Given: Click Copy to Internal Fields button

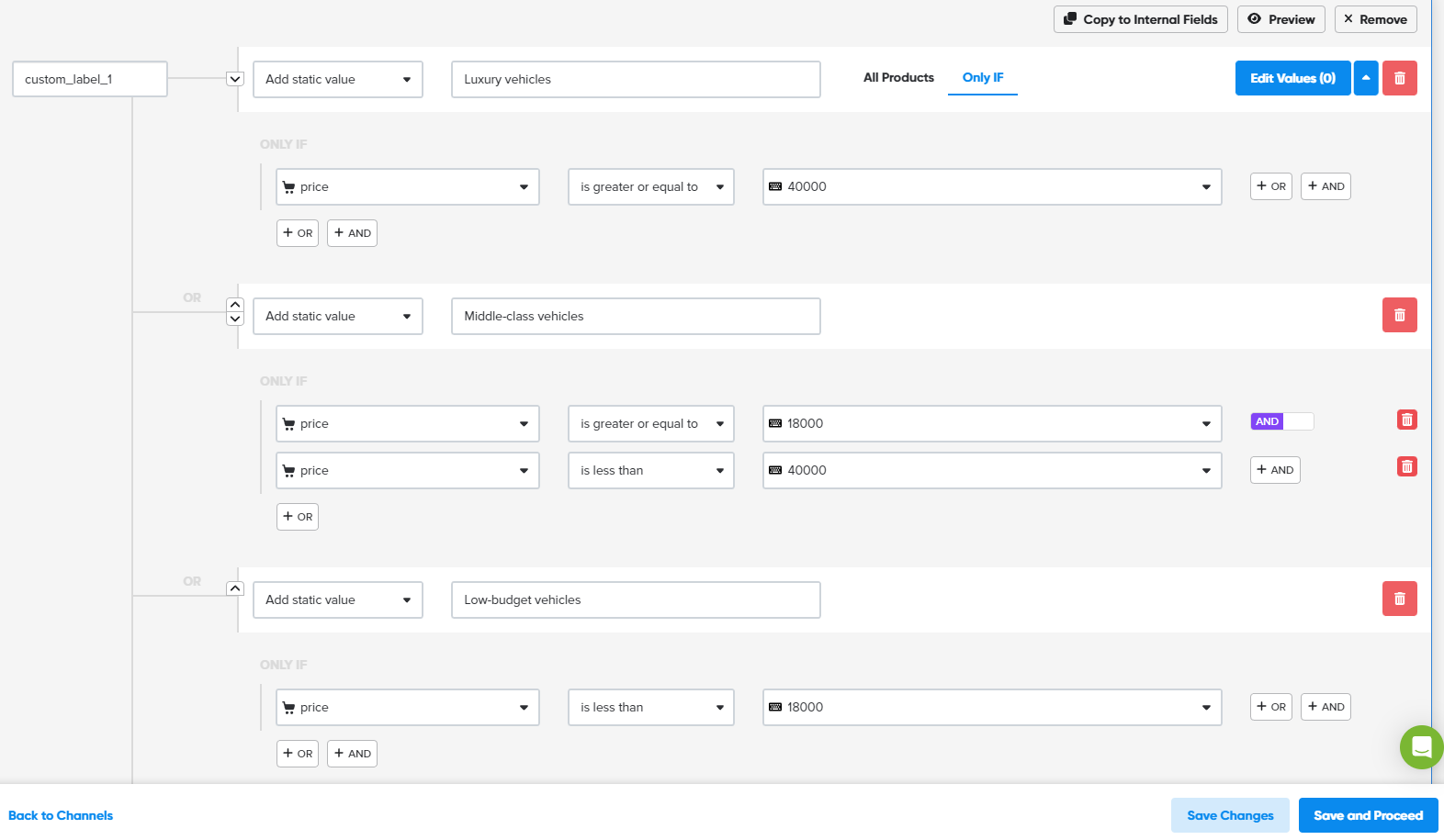Looking at the screenshot, I should point(1140,19).
